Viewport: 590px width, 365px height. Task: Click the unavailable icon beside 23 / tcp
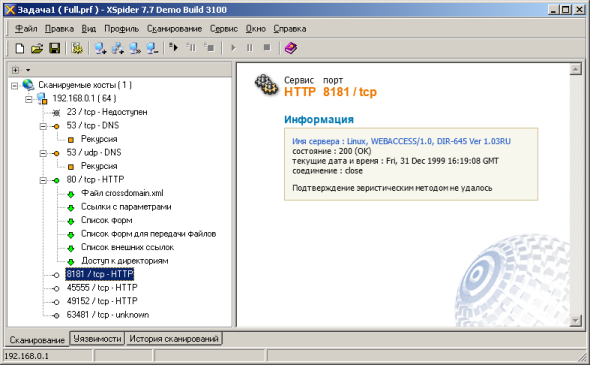pyautogui.click(x=56, y=113)
